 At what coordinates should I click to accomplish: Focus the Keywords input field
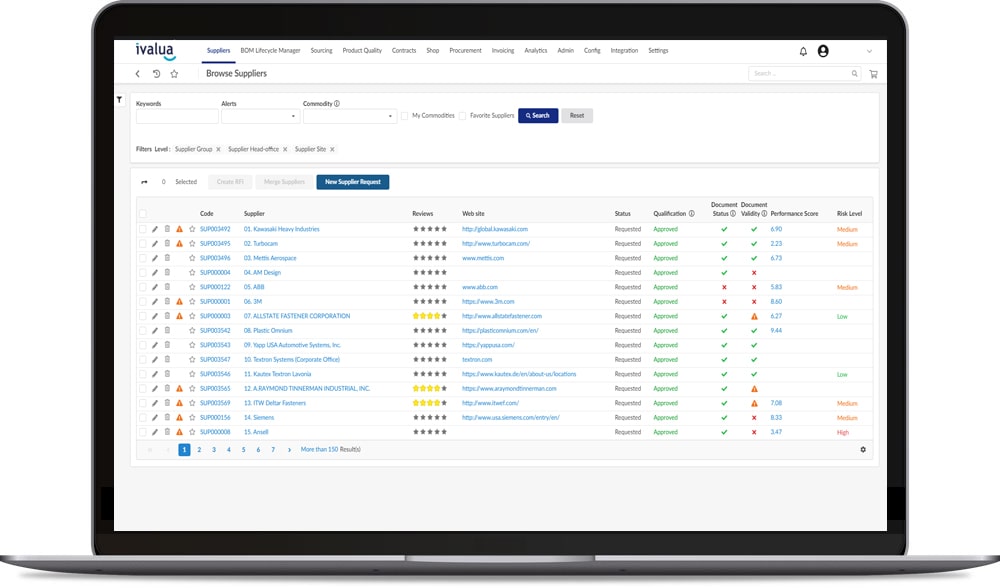177,116
